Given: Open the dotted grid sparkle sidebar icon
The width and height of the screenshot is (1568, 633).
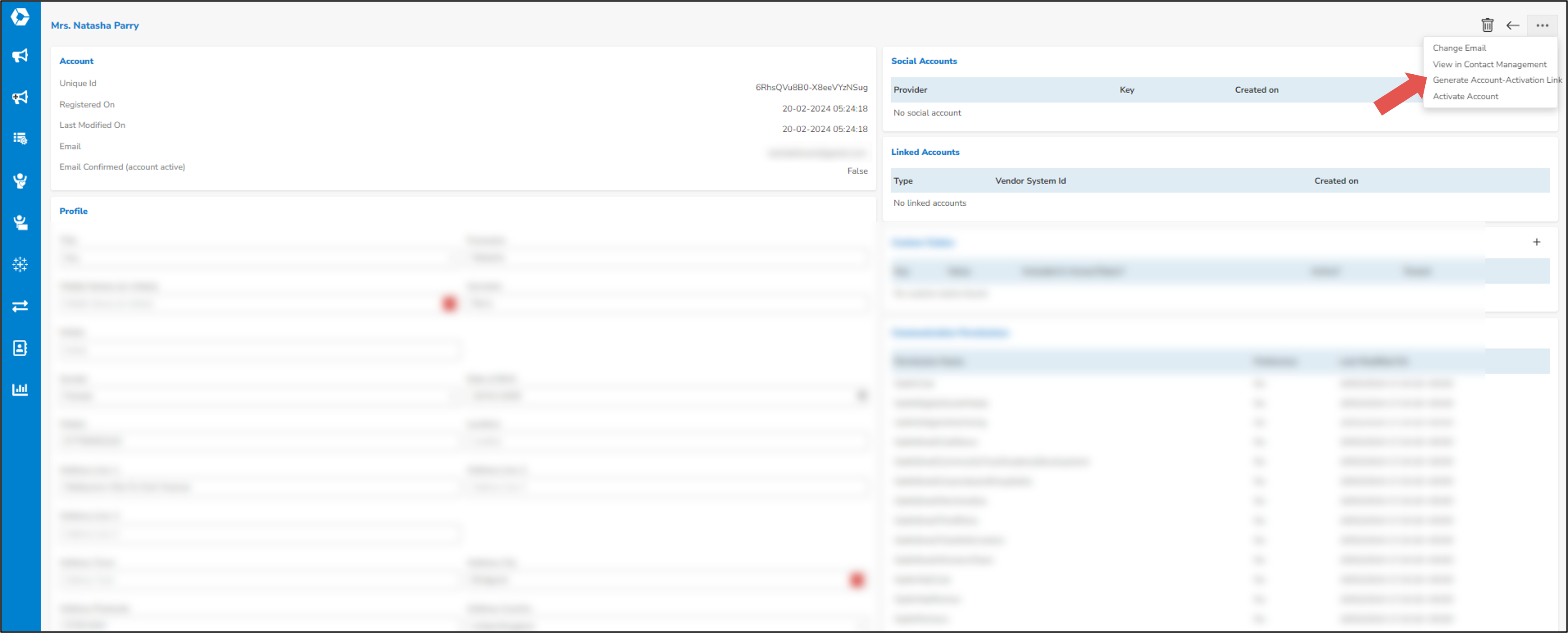Looking at the screenshot, I should [20, 264].
